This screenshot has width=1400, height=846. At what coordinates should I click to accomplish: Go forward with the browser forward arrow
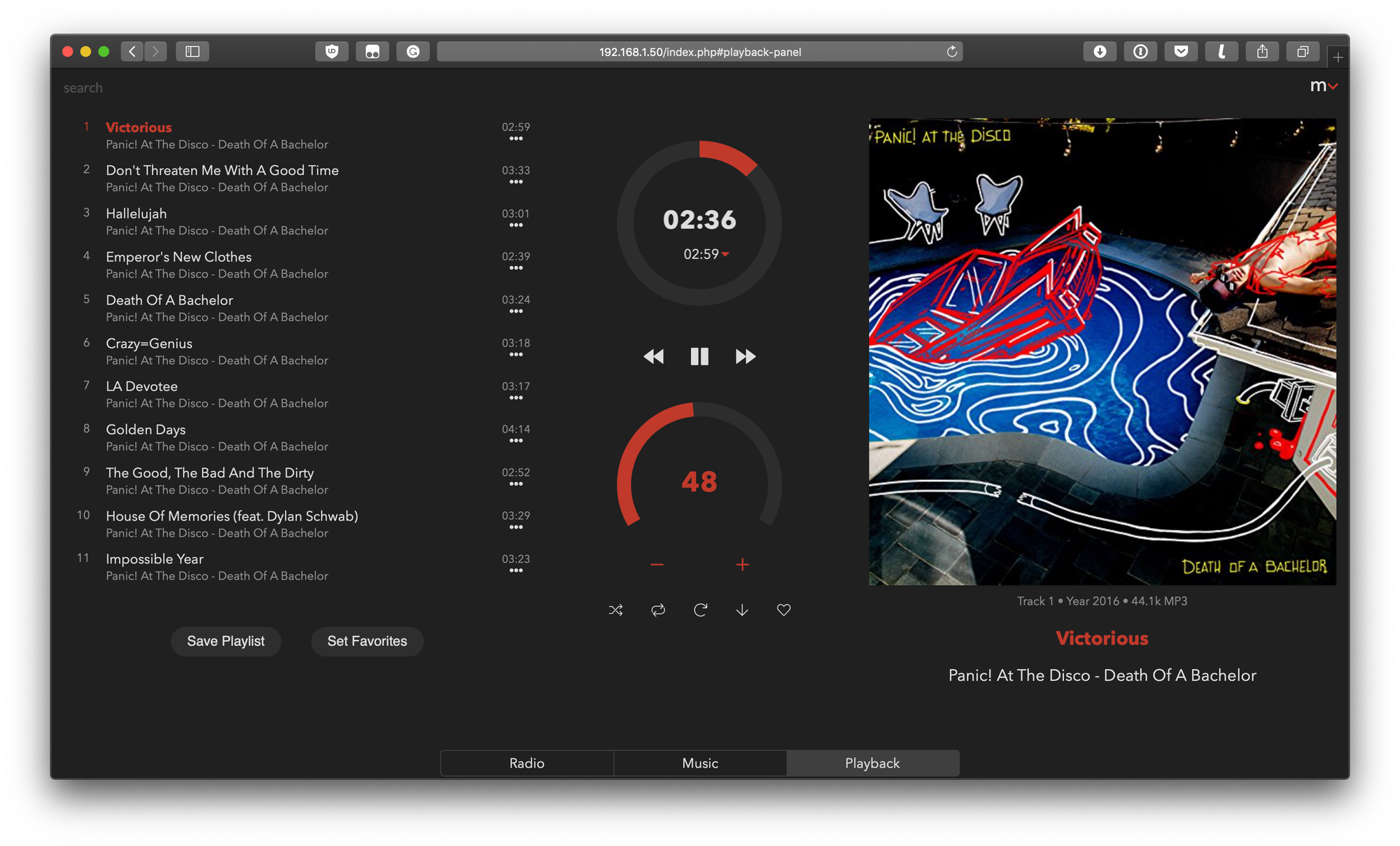(x=155, y=51)
